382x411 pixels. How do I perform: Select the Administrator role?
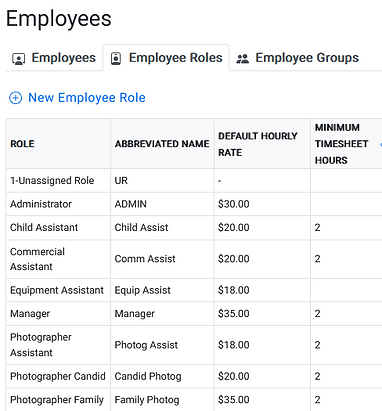pyautogui.click(x=41, y=204)
